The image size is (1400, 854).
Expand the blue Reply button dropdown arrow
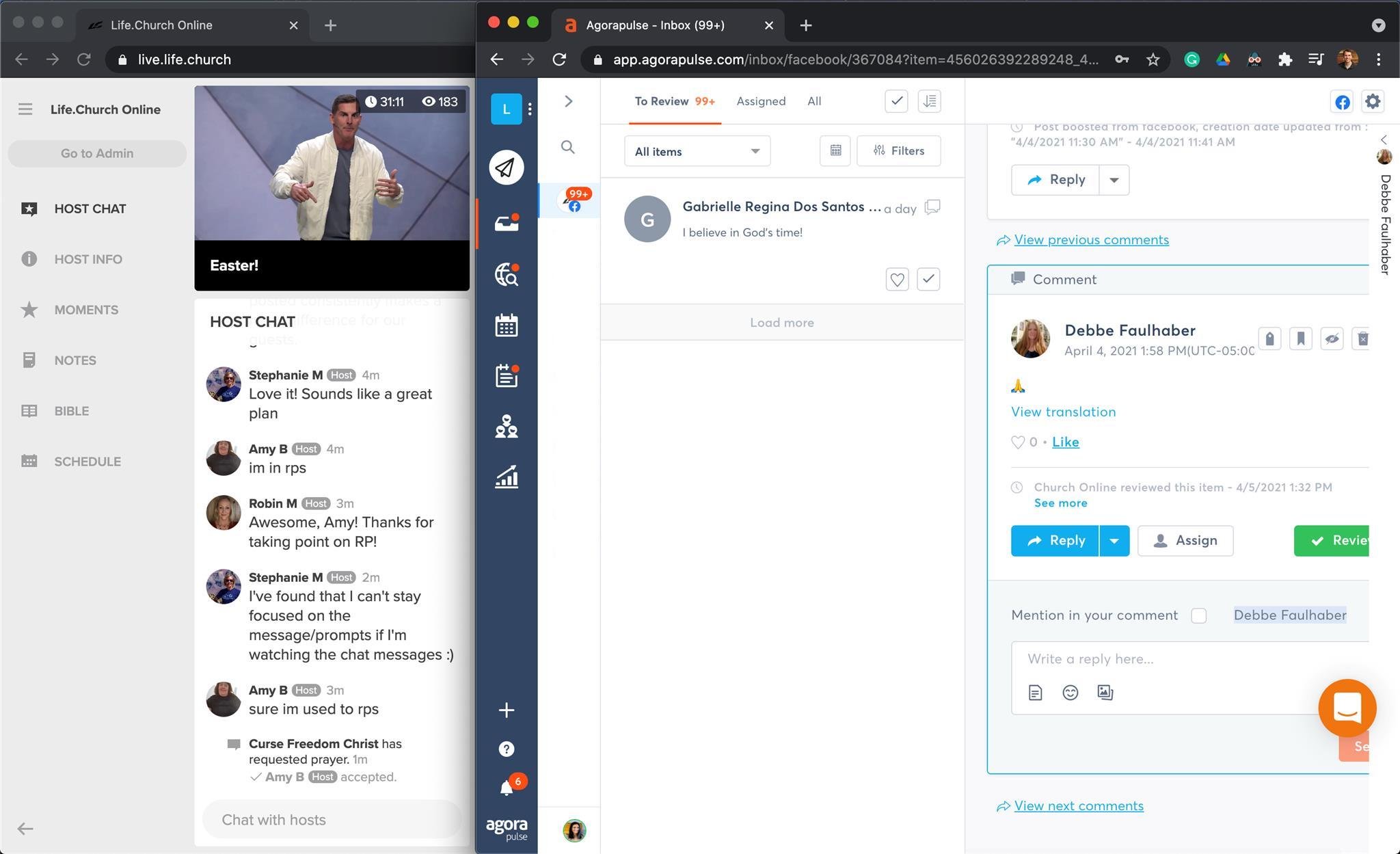pos(1114,541)
